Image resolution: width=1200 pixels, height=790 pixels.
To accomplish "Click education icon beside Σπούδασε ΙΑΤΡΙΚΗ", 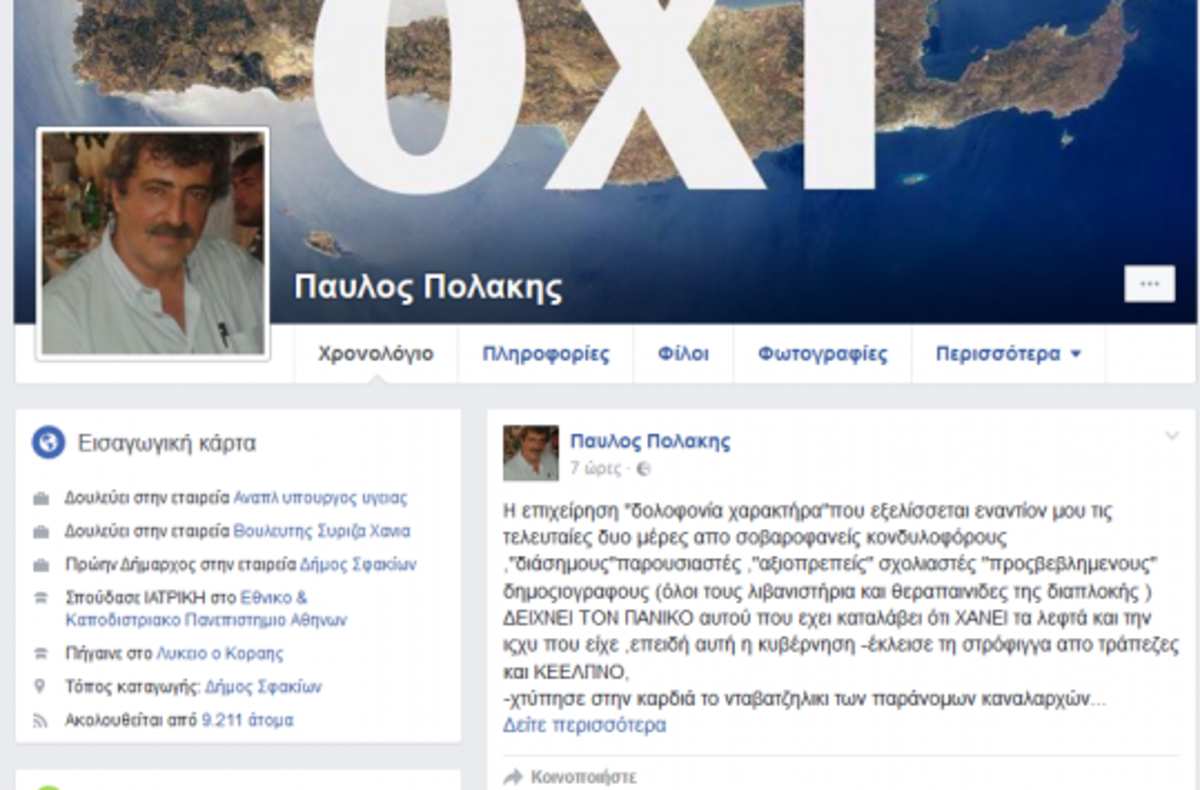I will click(x=41, y=597).
